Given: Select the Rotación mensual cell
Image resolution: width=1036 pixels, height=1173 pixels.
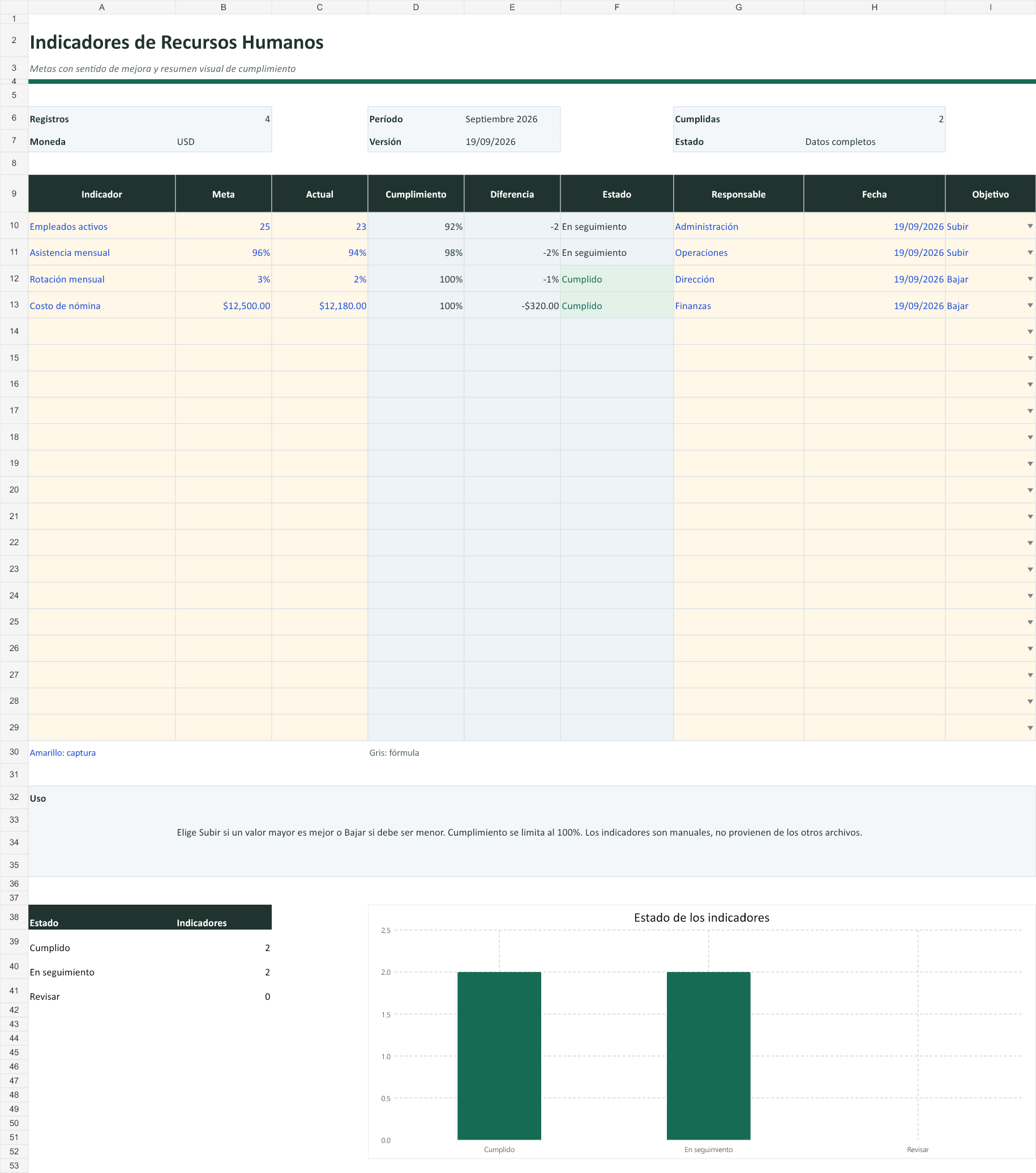Looking at the screenshot, I should [x=101, y=279].
